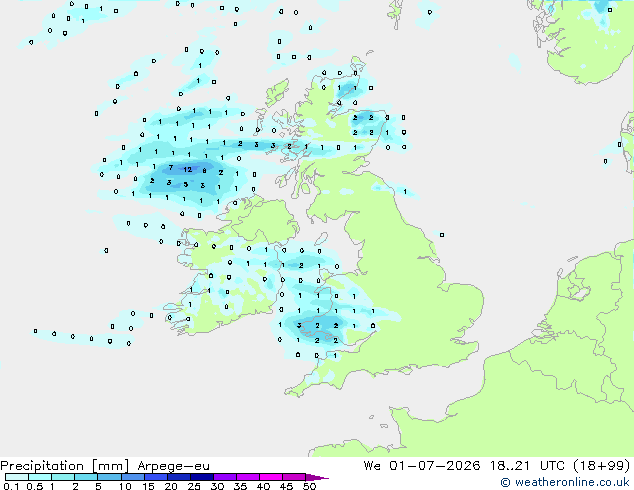Click the legend swatch for 25–30 mm
This screenshot has height=490, width=634.
(201, 477)
